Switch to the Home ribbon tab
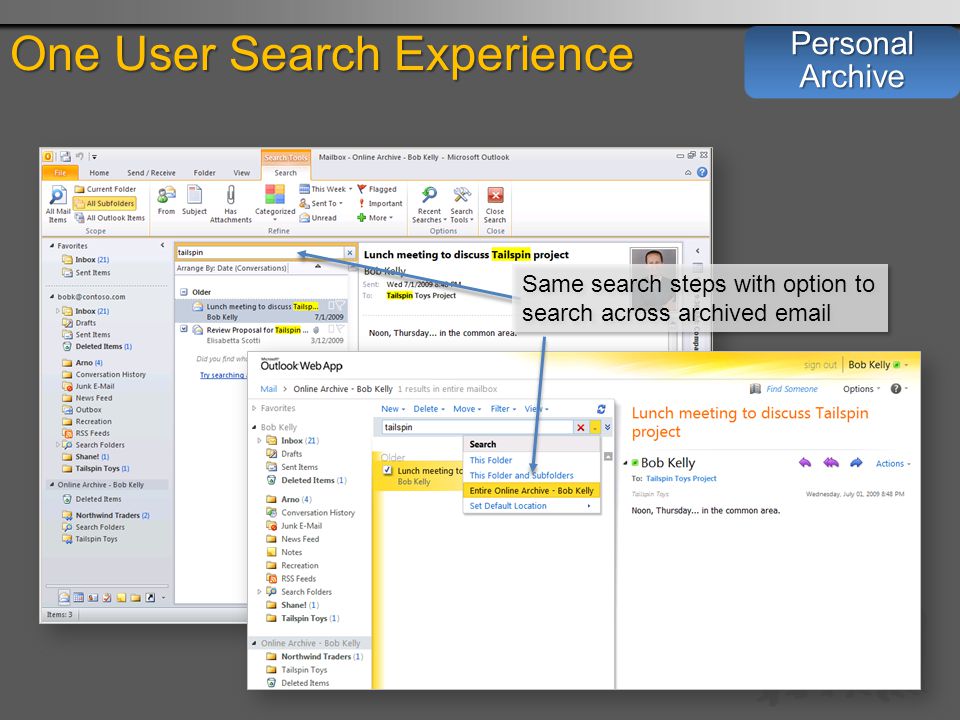The height and width of the screenshot is (720, 960). 99,173
